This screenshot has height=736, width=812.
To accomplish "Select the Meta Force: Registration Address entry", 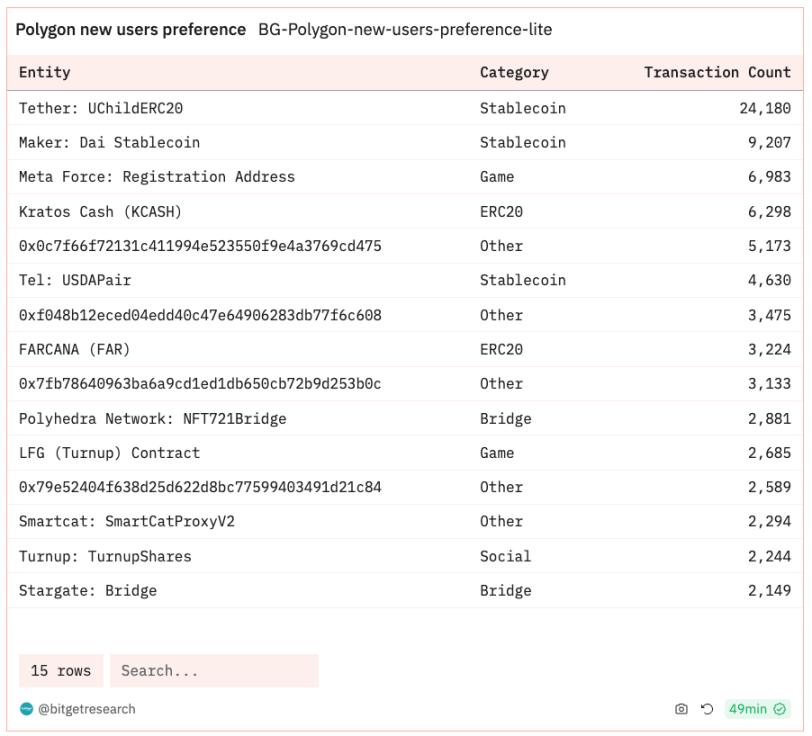I will pos(157,177).
